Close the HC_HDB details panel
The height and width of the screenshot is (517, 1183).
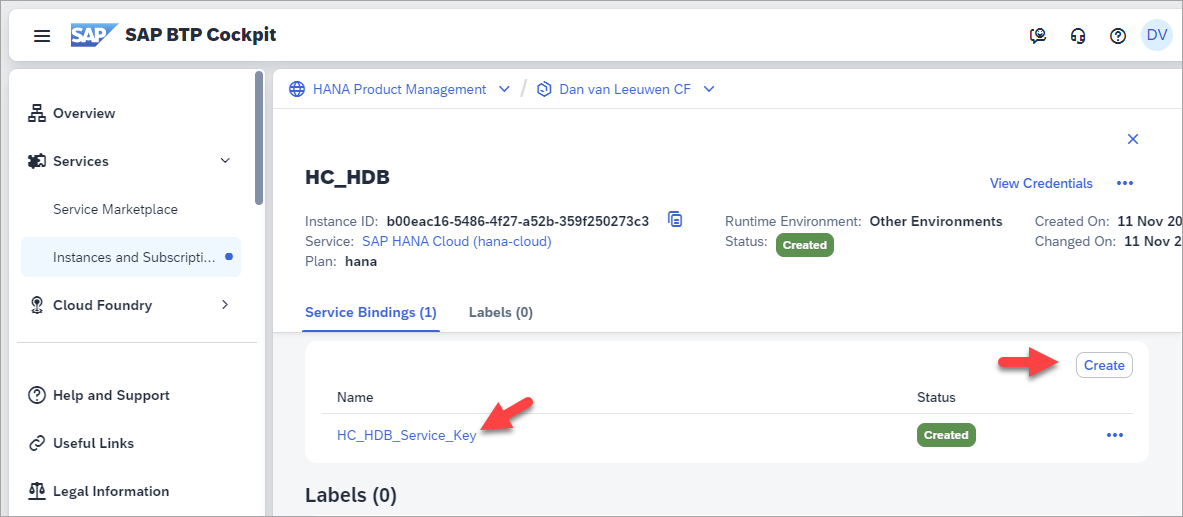click(1132, 139)
